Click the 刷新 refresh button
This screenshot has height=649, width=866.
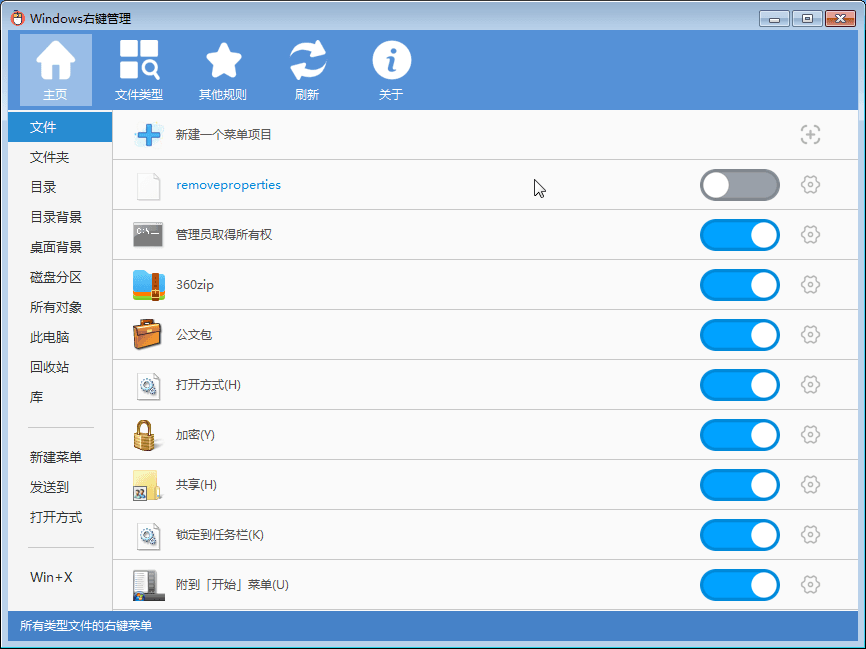point(307,70)
